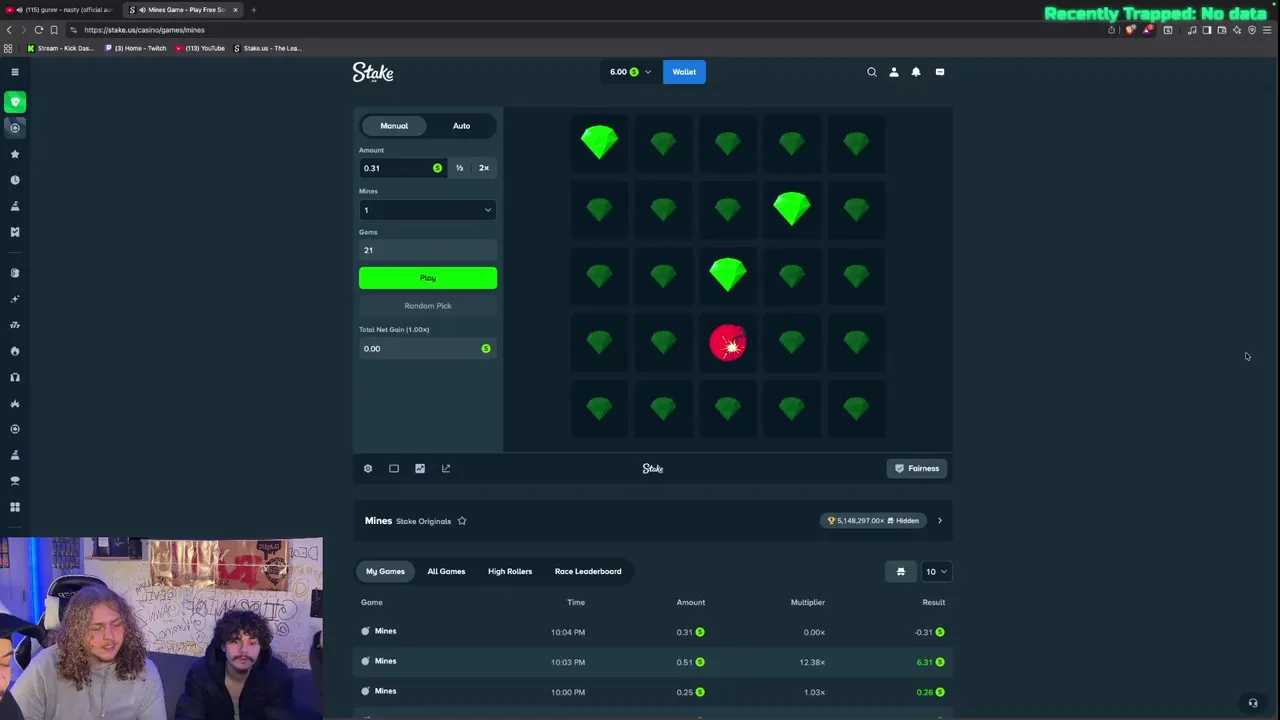Click the 5,148,297.00× Hidden badge
Screen dimensions: 1280x720
pos(873,521)
